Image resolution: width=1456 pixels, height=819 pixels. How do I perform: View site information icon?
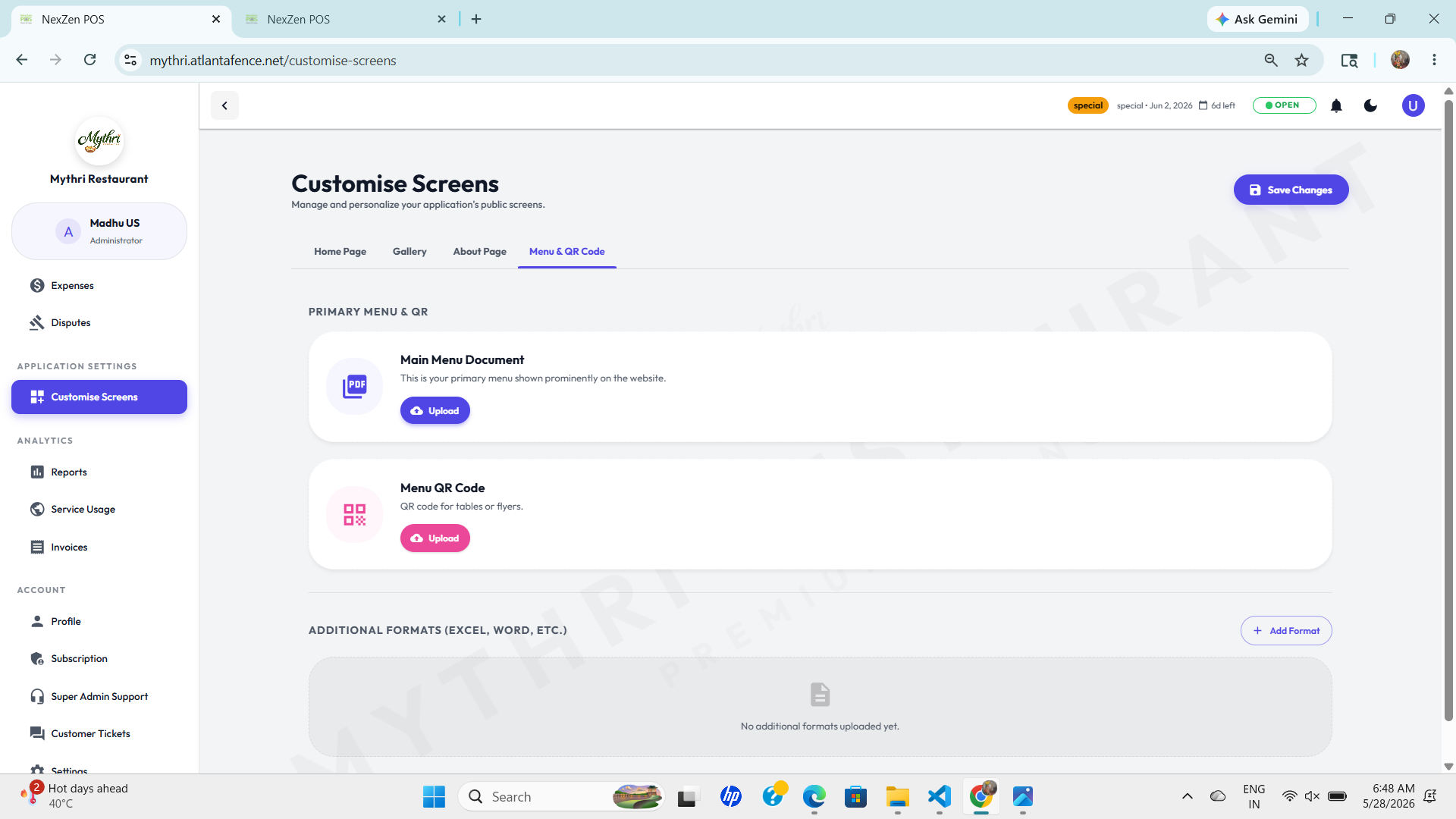(130, 60)
